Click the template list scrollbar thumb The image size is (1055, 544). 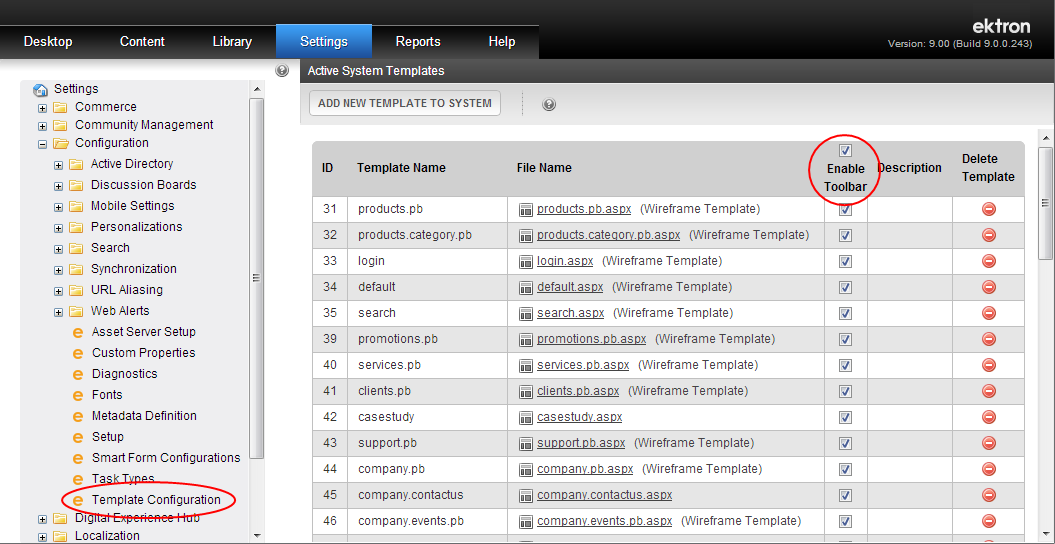tap(1045, 202)
